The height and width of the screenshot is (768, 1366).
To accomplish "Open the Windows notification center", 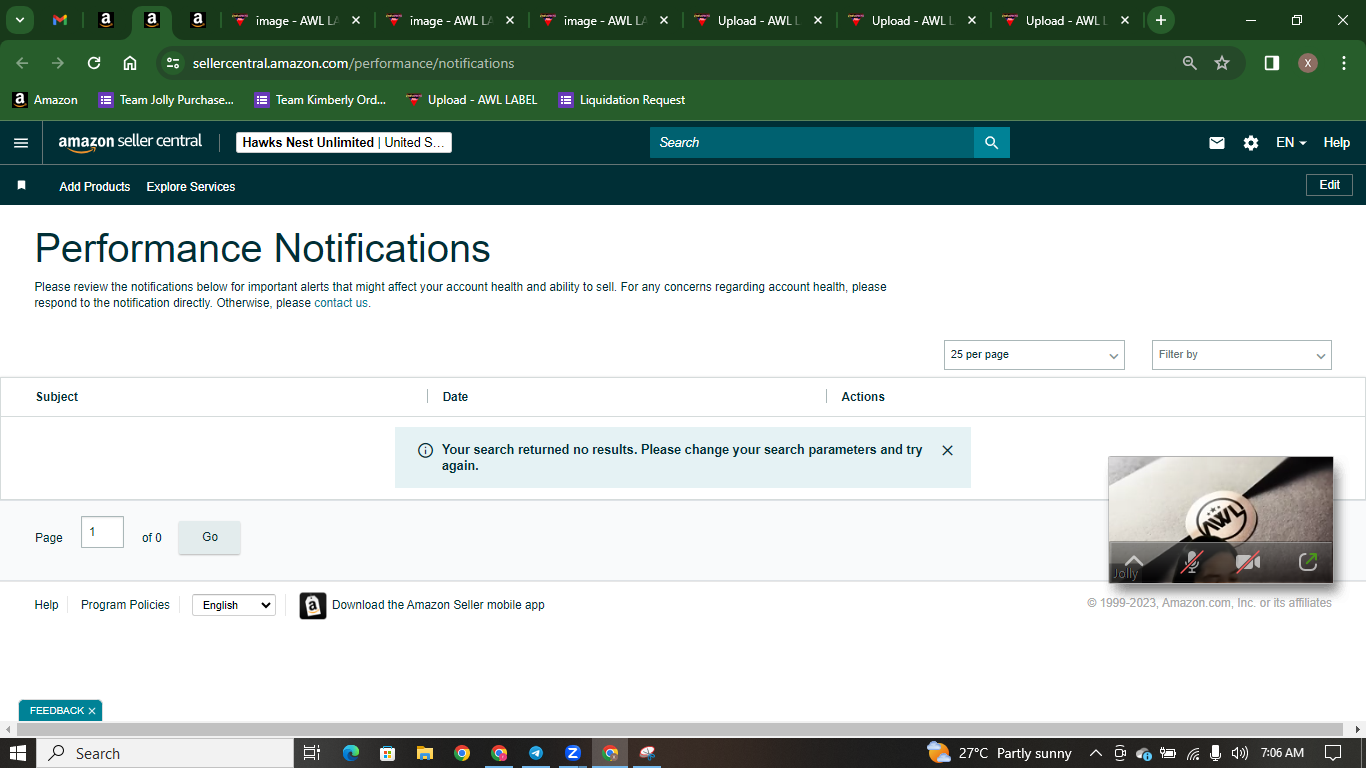I will [1333, 753].
